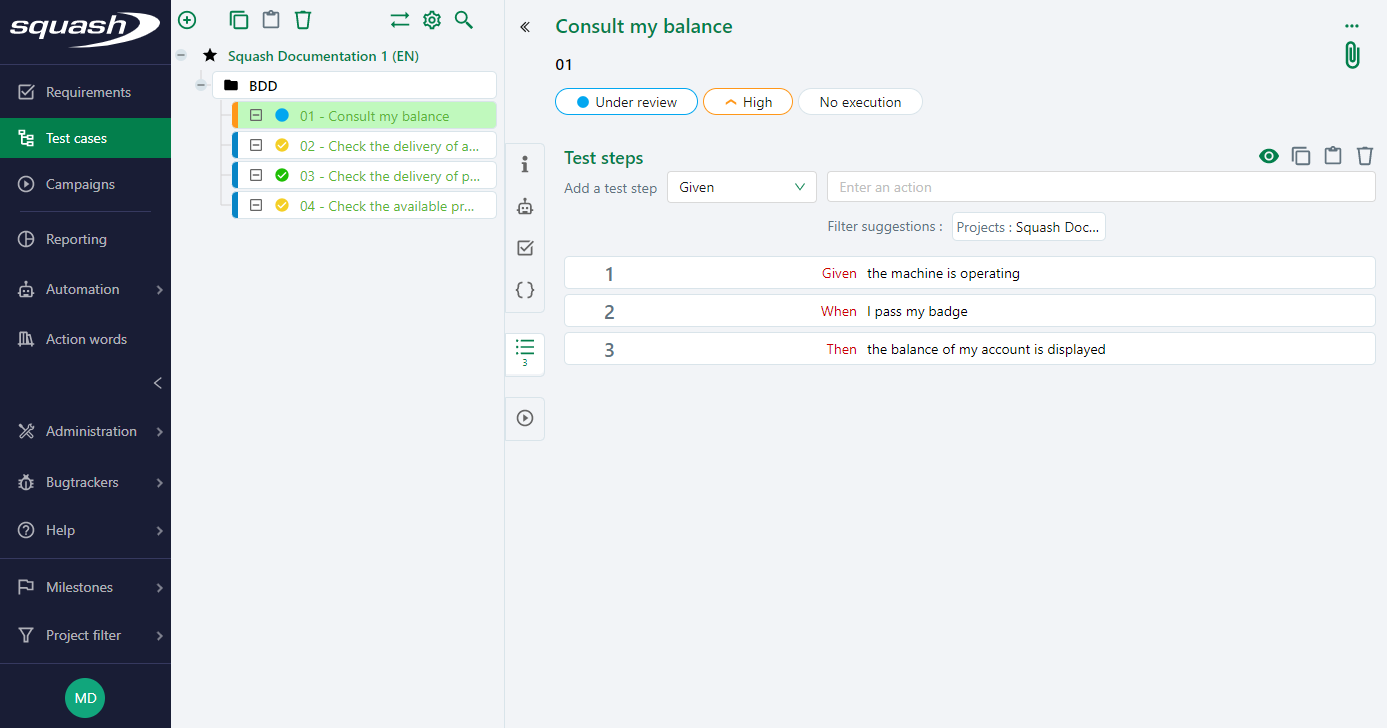
Task: Create a new test case with the plus icon
Action: point(186,19)
